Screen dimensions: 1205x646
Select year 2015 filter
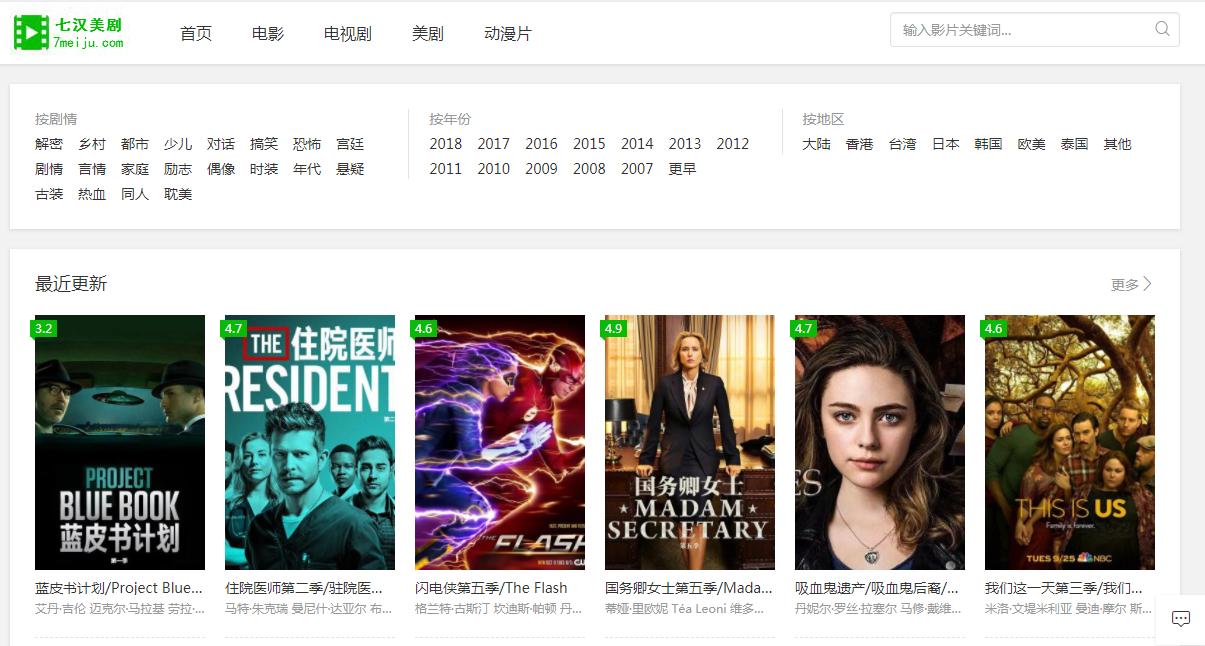pyautogui.click(x=589, y=144)
